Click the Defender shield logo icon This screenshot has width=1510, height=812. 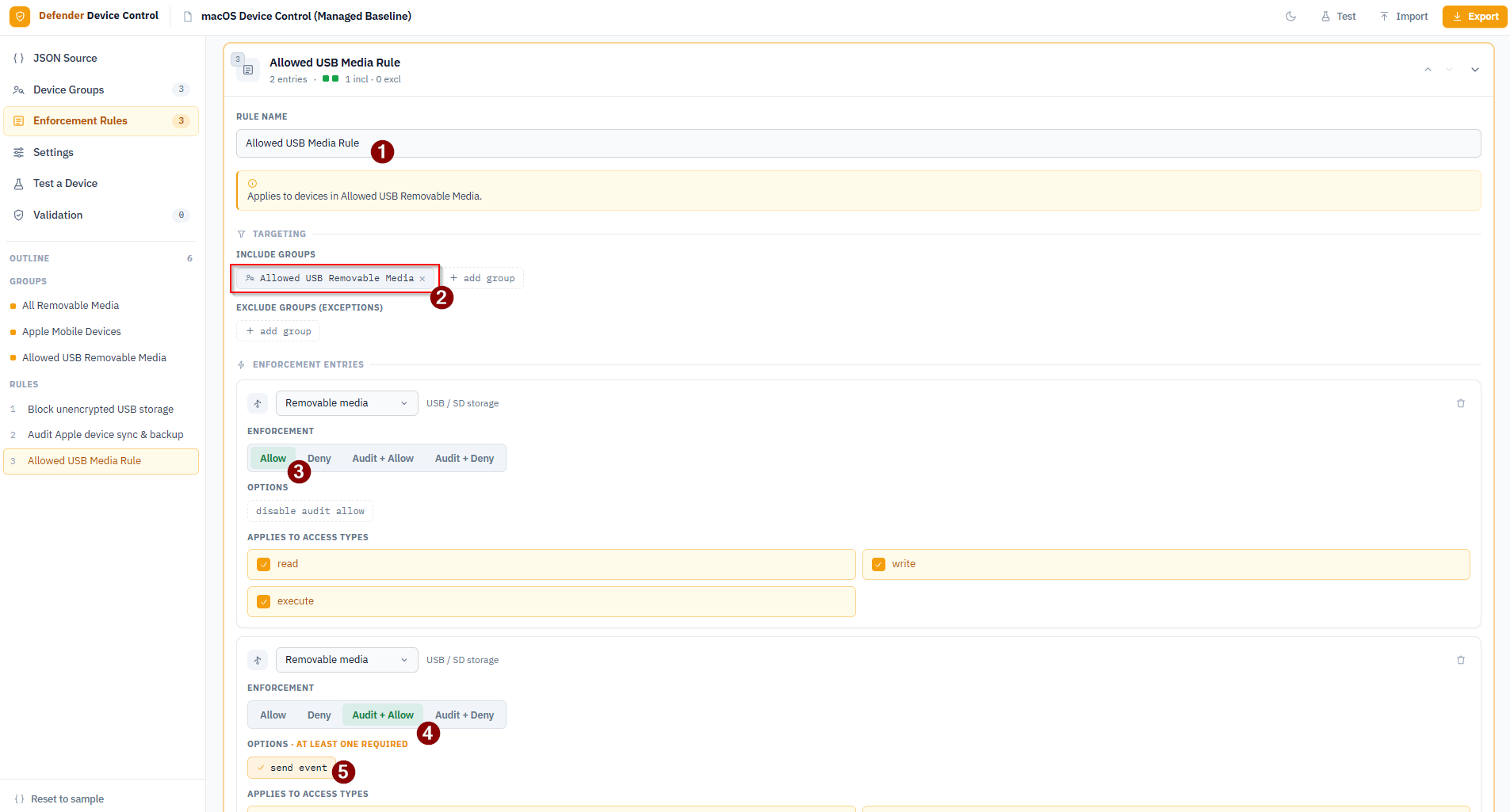pyautogui.click(x=20, y=16)
